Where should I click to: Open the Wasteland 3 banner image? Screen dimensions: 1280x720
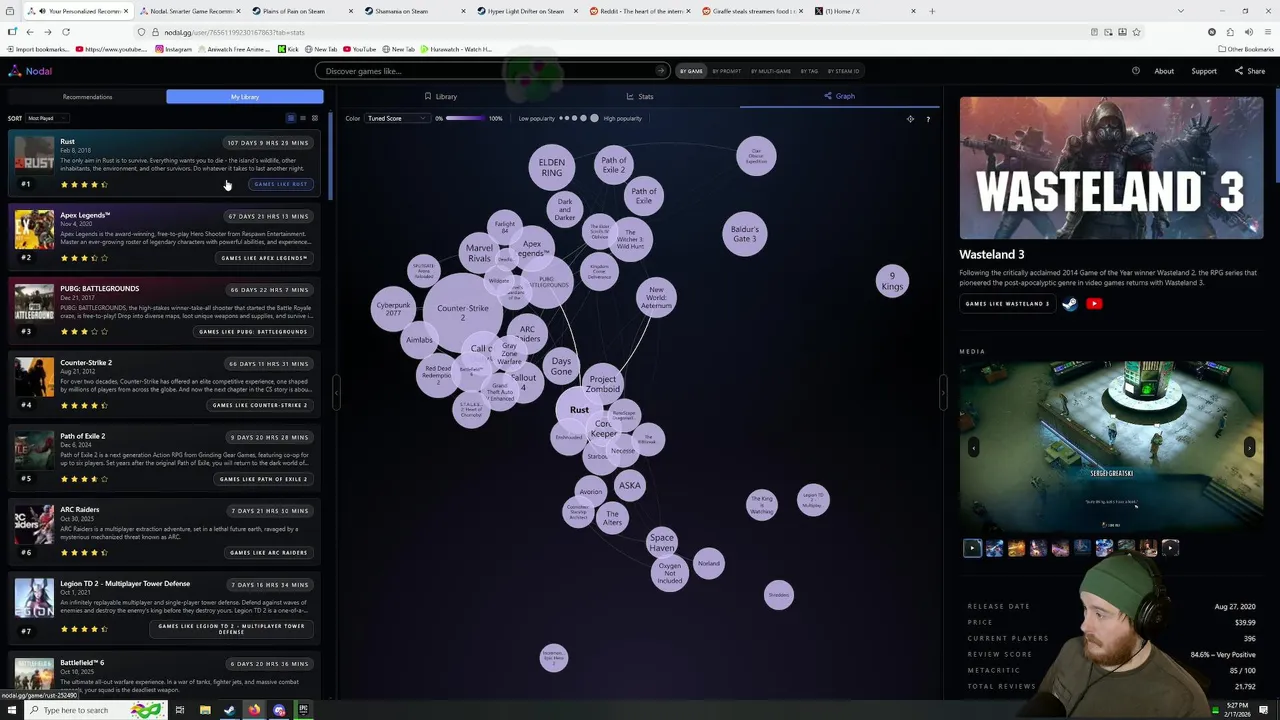(x=1111, y=168)
